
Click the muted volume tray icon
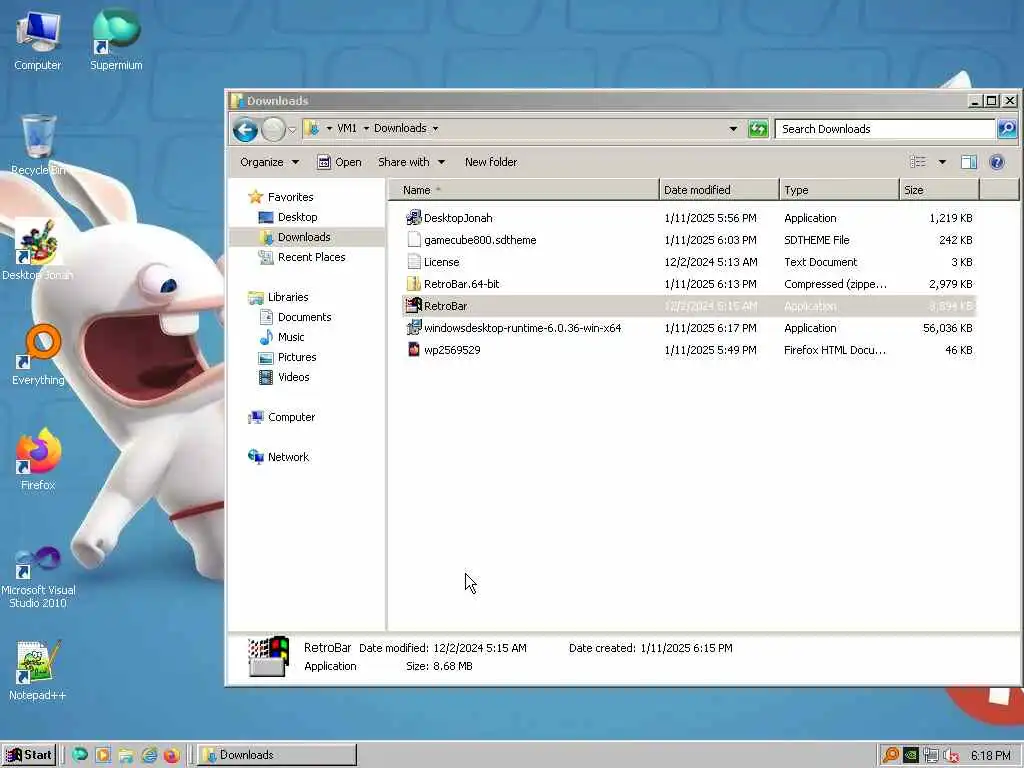[952, 756]
